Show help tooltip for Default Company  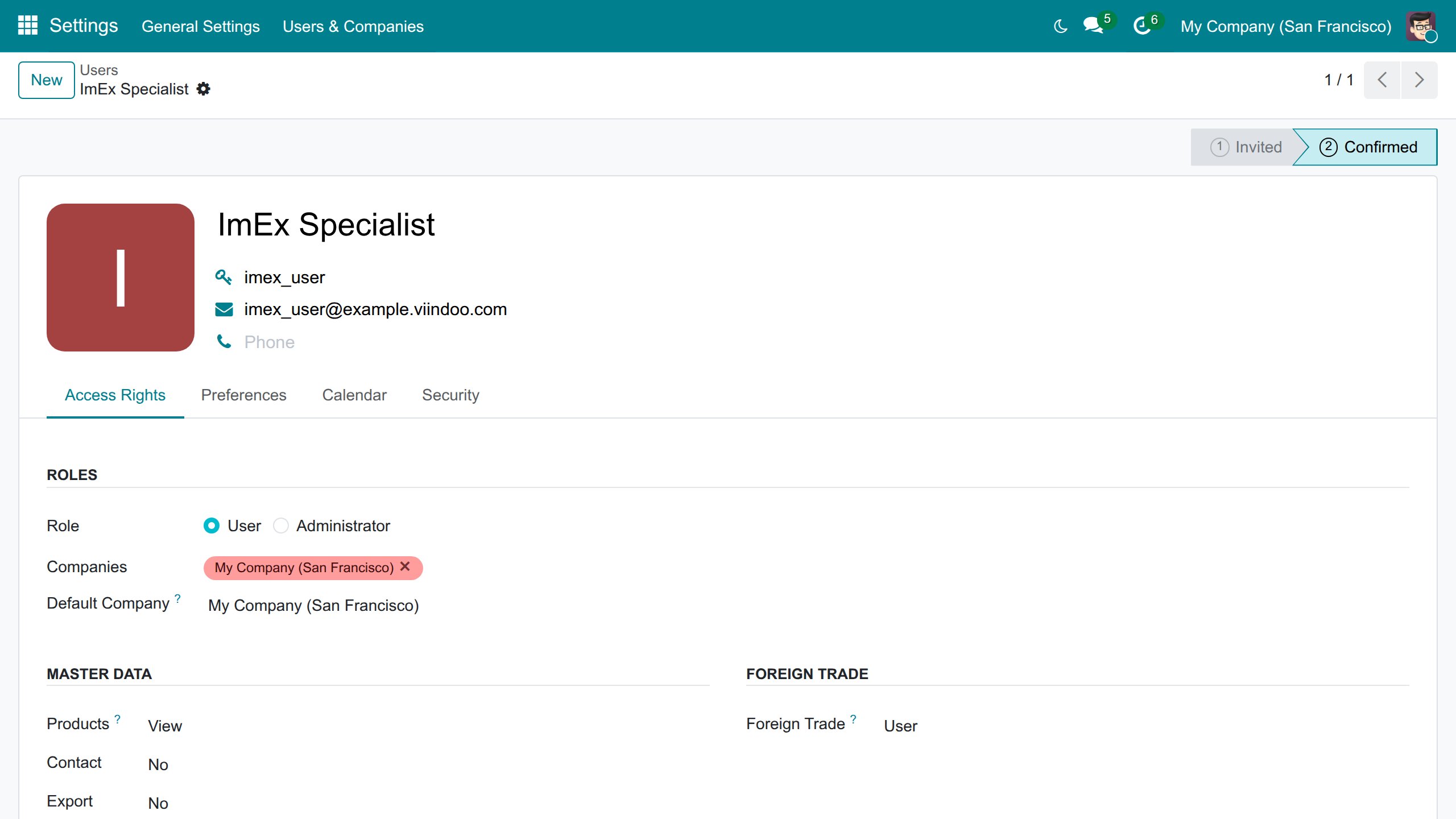click(x=177, y=598)
